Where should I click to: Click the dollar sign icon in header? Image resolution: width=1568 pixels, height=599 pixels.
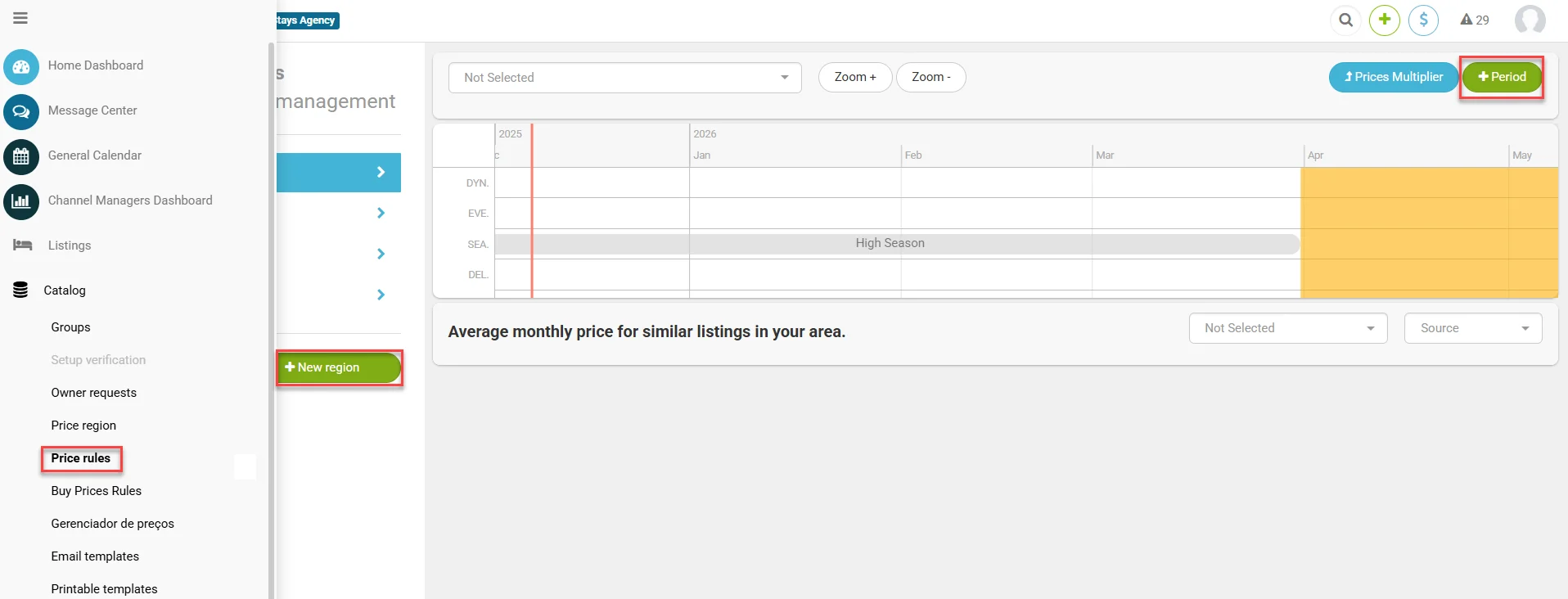(x=1424, y=20)
